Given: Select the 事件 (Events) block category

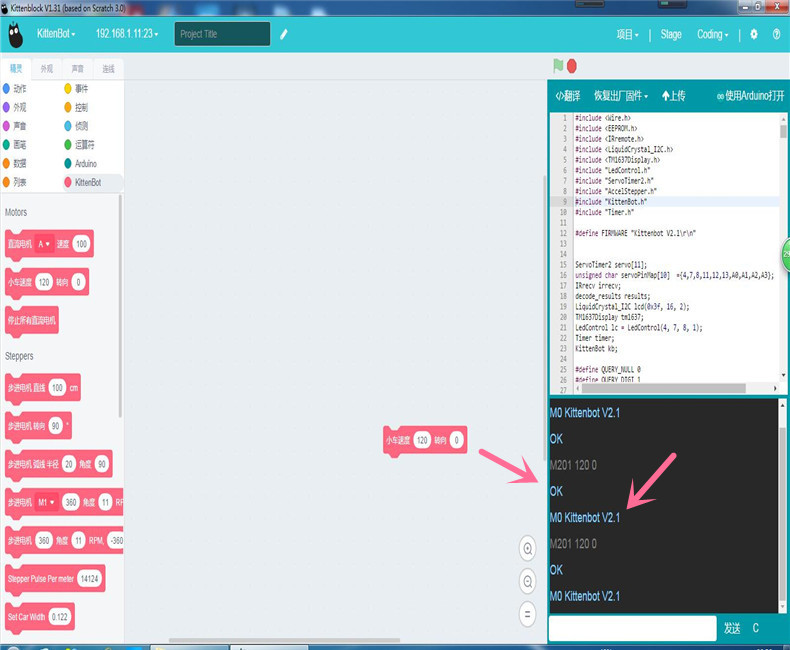Looking at the screenshot, I should tap(80, 88).
